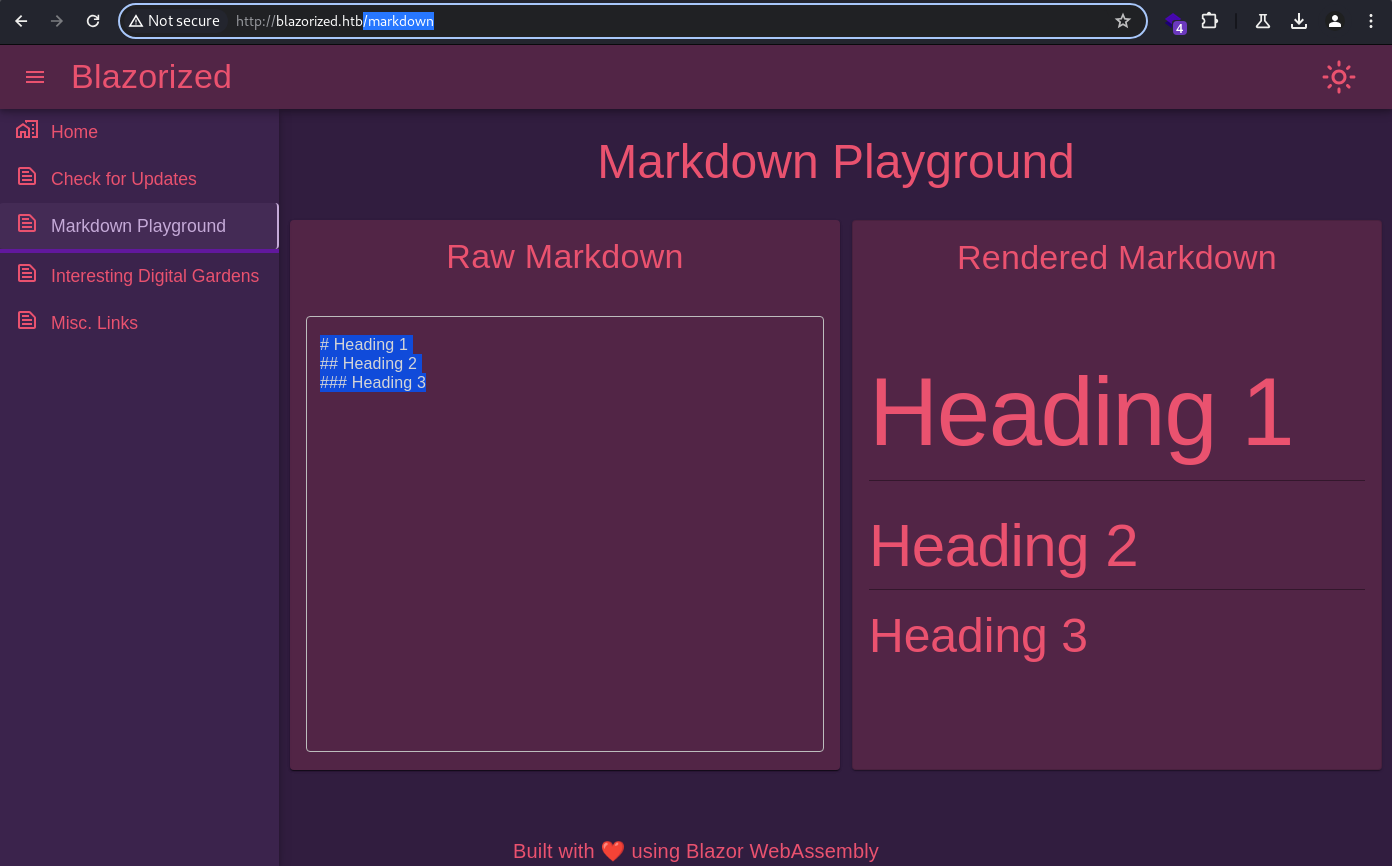Click the Misc. Links document icon
Image resolution: width=1392 pixels, height=866 pixels.
(x=27, y=320)
